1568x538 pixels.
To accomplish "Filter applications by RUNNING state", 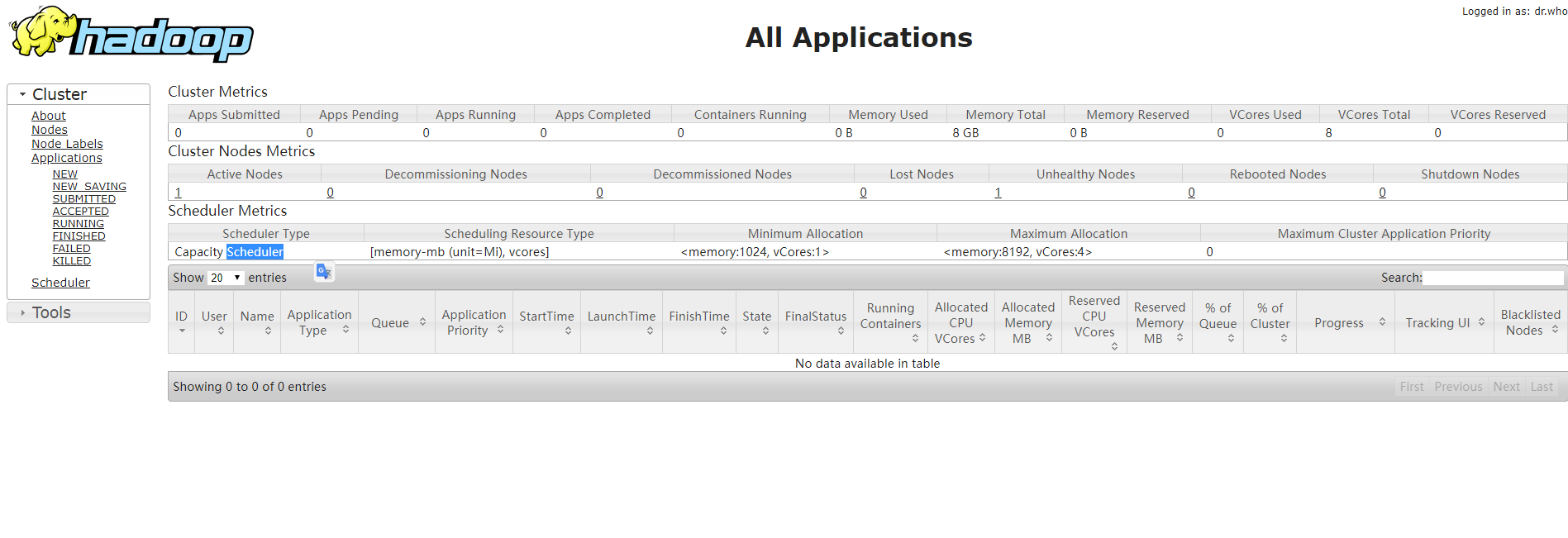I will (79, 224).
